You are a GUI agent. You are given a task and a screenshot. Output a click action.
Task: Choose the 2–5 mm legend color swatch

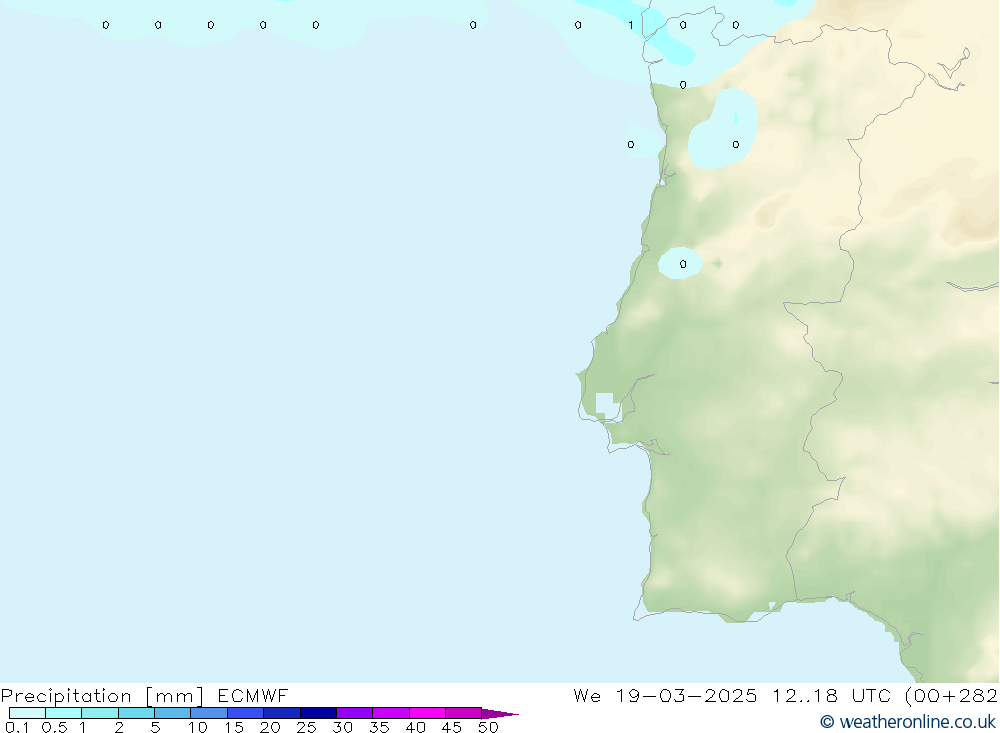point(136,713)
